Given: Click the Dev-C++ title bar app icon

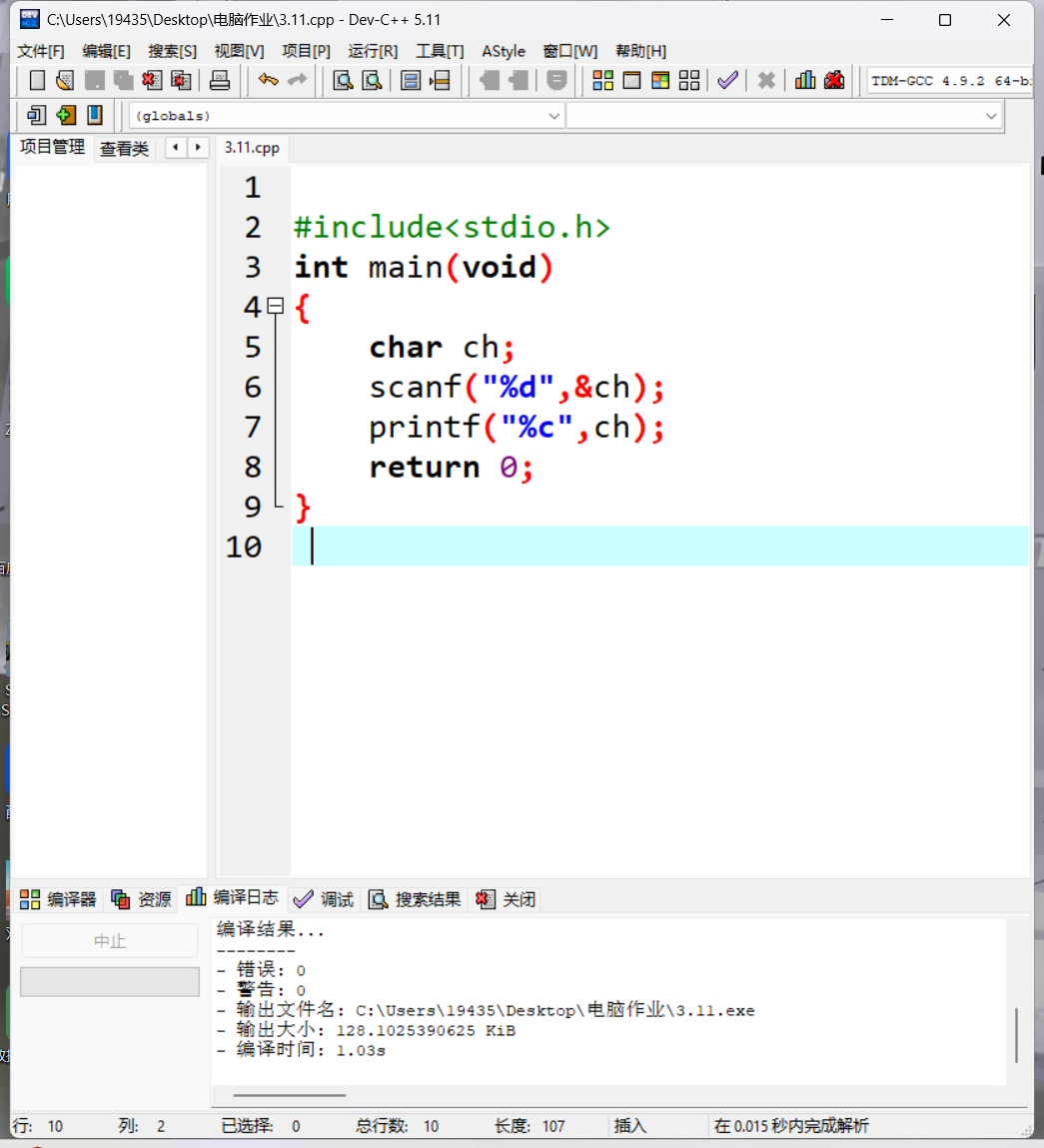Looking at the screenshot, I should pos(30,19).
